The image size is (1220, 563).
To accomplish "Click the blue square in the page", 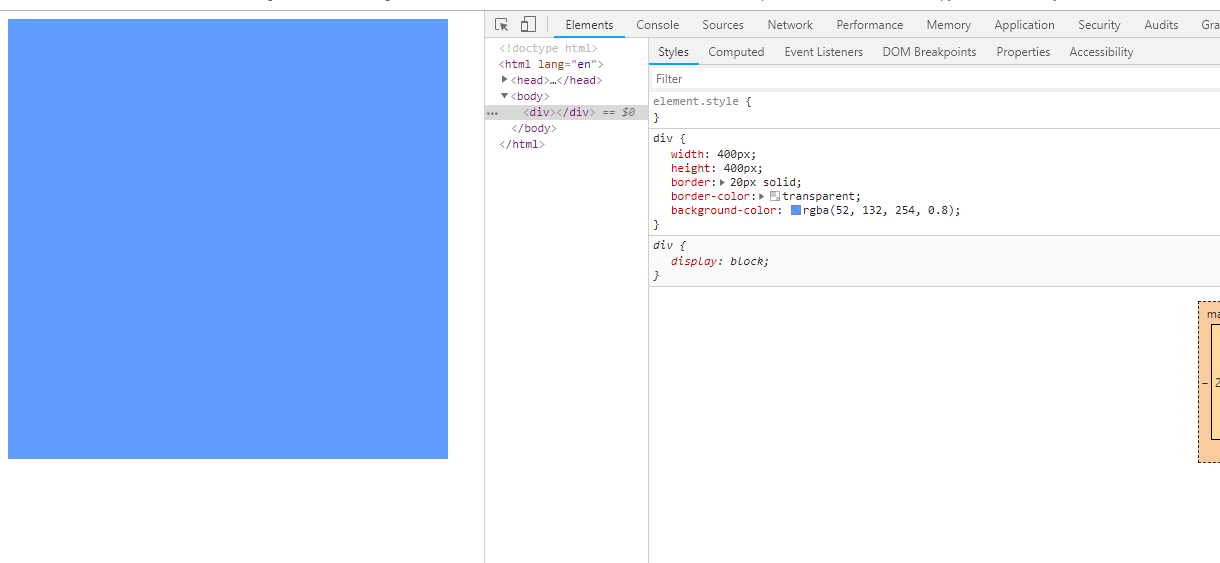I will tap(228, 239).
